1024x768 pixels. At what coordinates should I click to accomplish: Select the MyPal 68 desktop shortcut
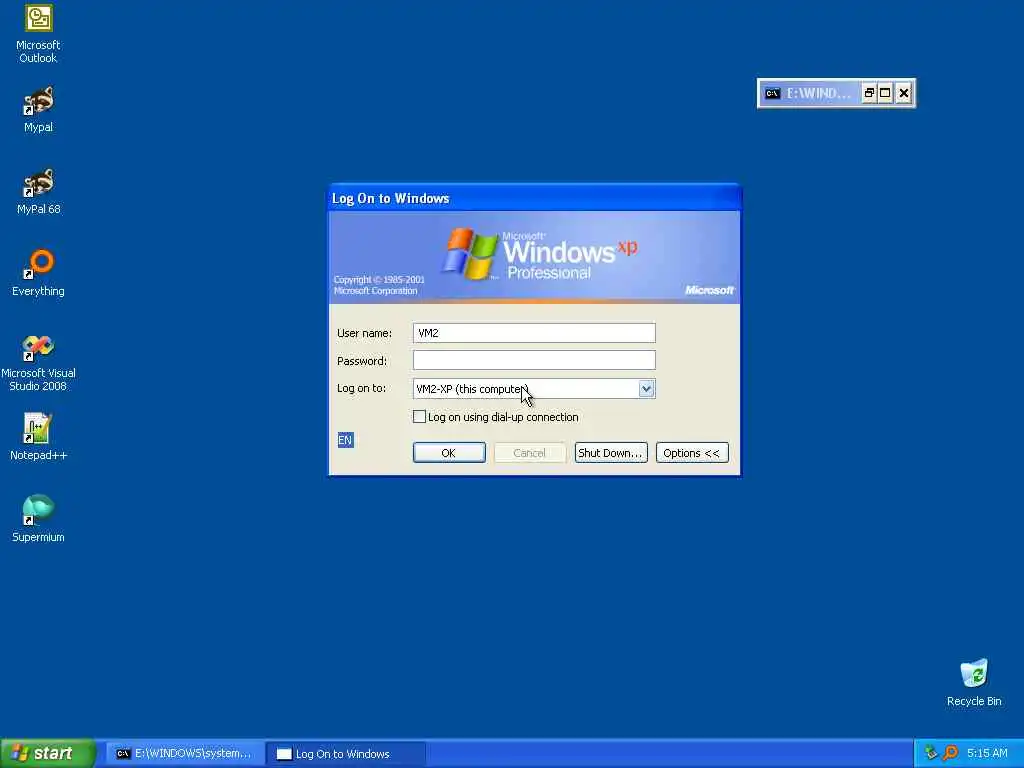pos(39,191)
